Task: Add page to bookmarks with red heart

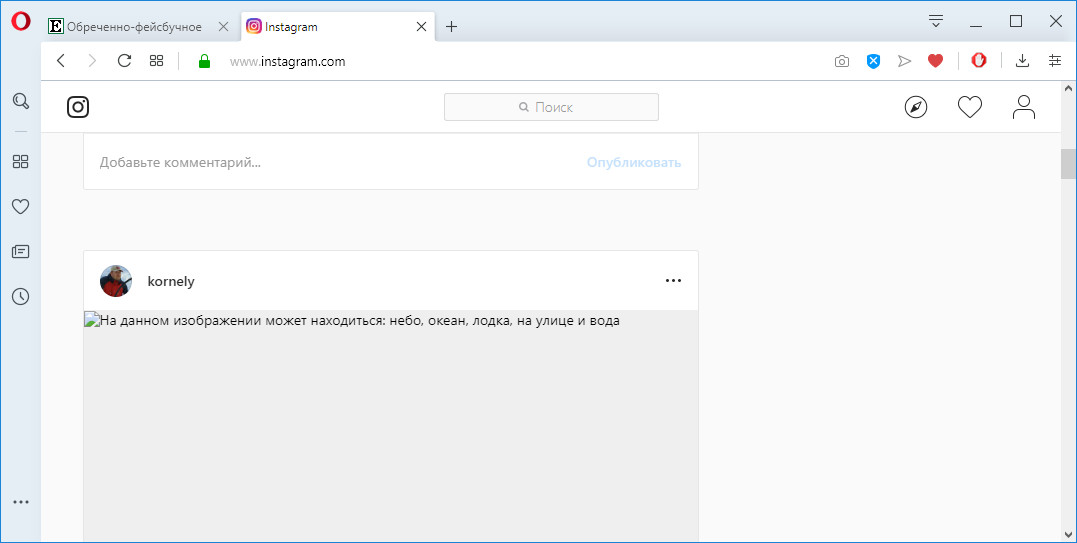Action: pyautogui.click(x=935, y=61)
